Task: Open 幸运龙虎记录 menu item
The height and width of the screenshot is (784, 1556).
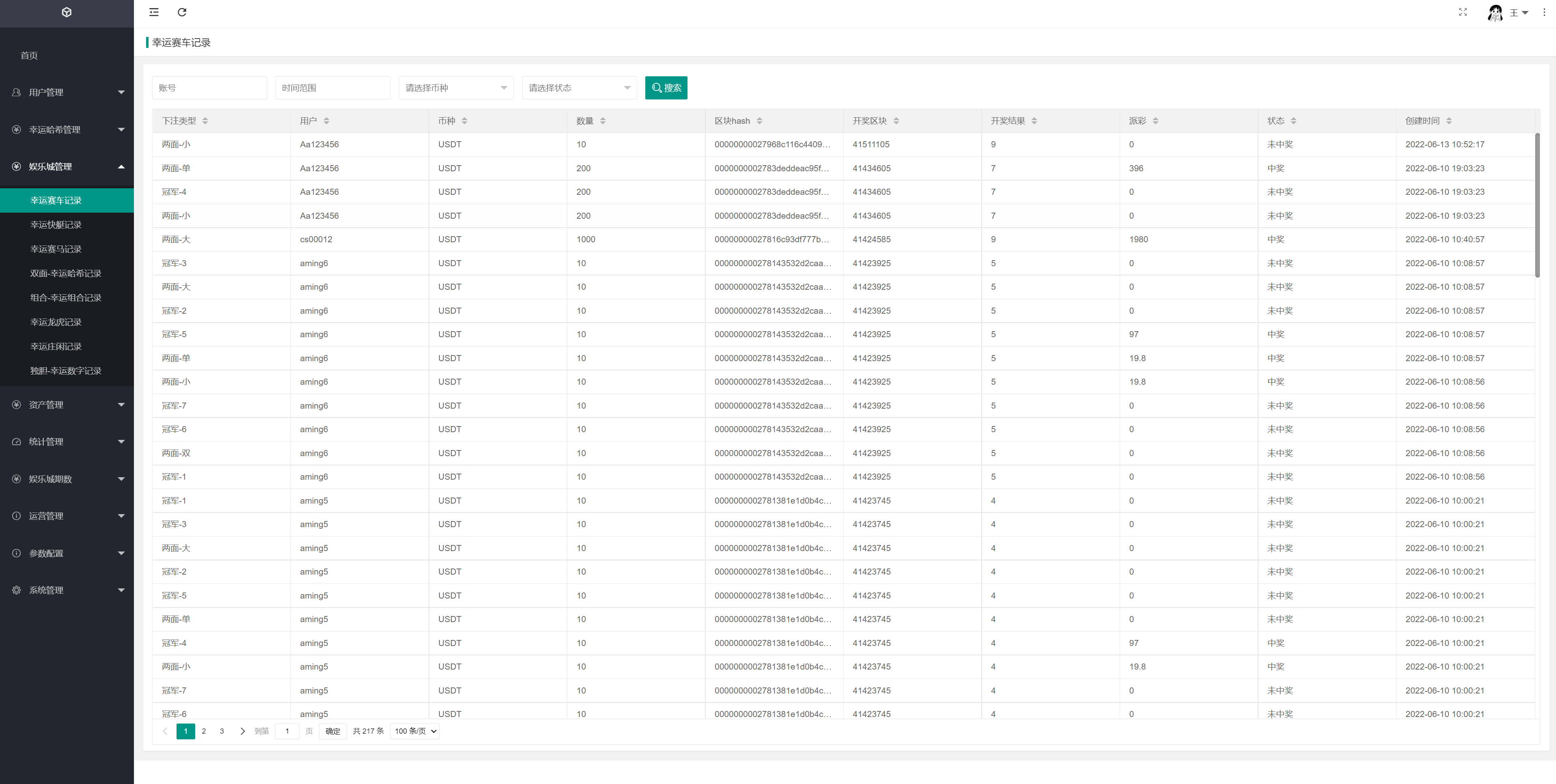Action: click(x=56, y=322)
